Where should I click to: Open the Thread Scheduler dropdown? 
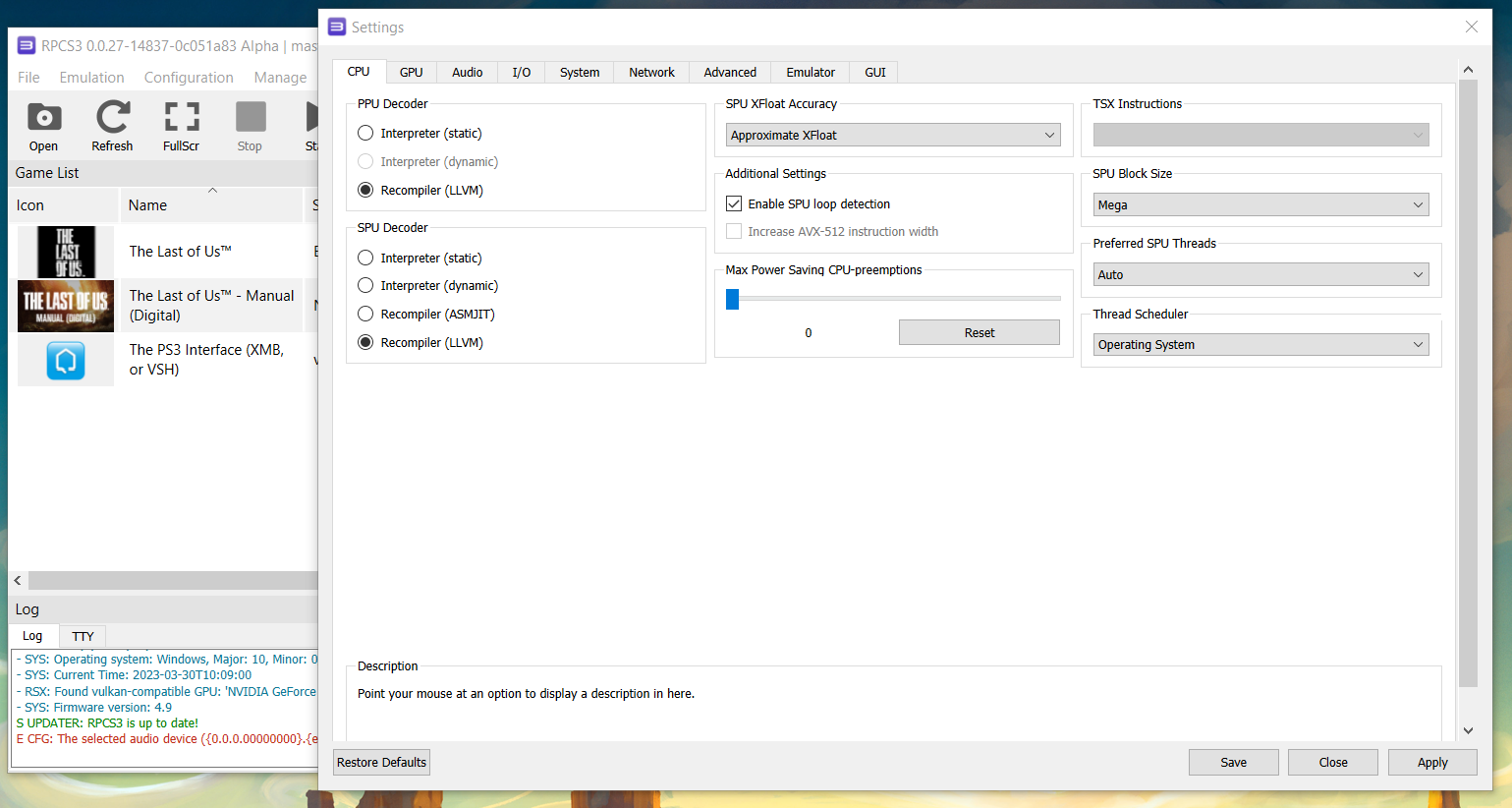[x=1260, y=344]
